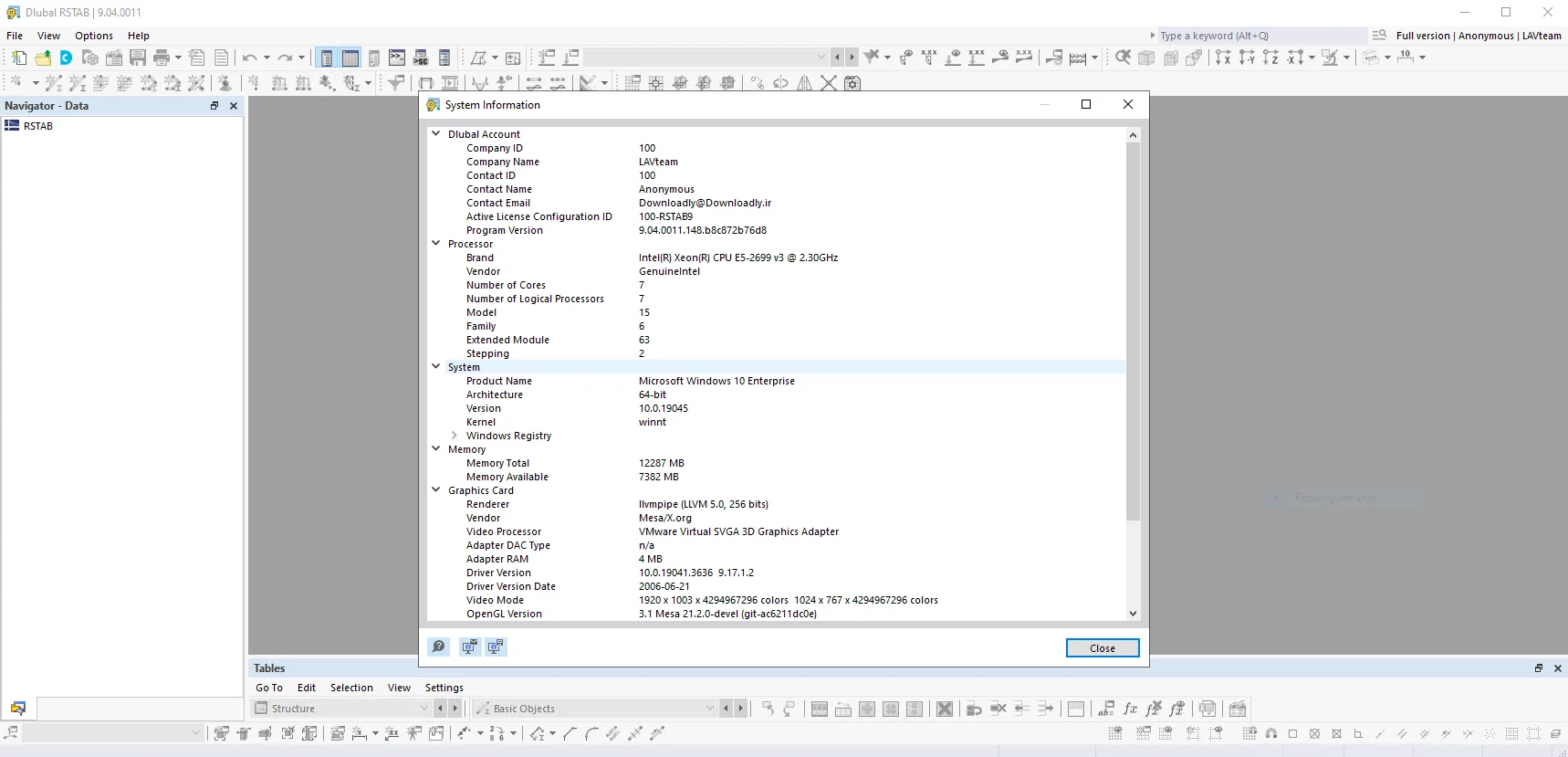Click the second export monitor icon in the dialog
This screenshot has height=757, width=1568.
click(x=496, y=647)
